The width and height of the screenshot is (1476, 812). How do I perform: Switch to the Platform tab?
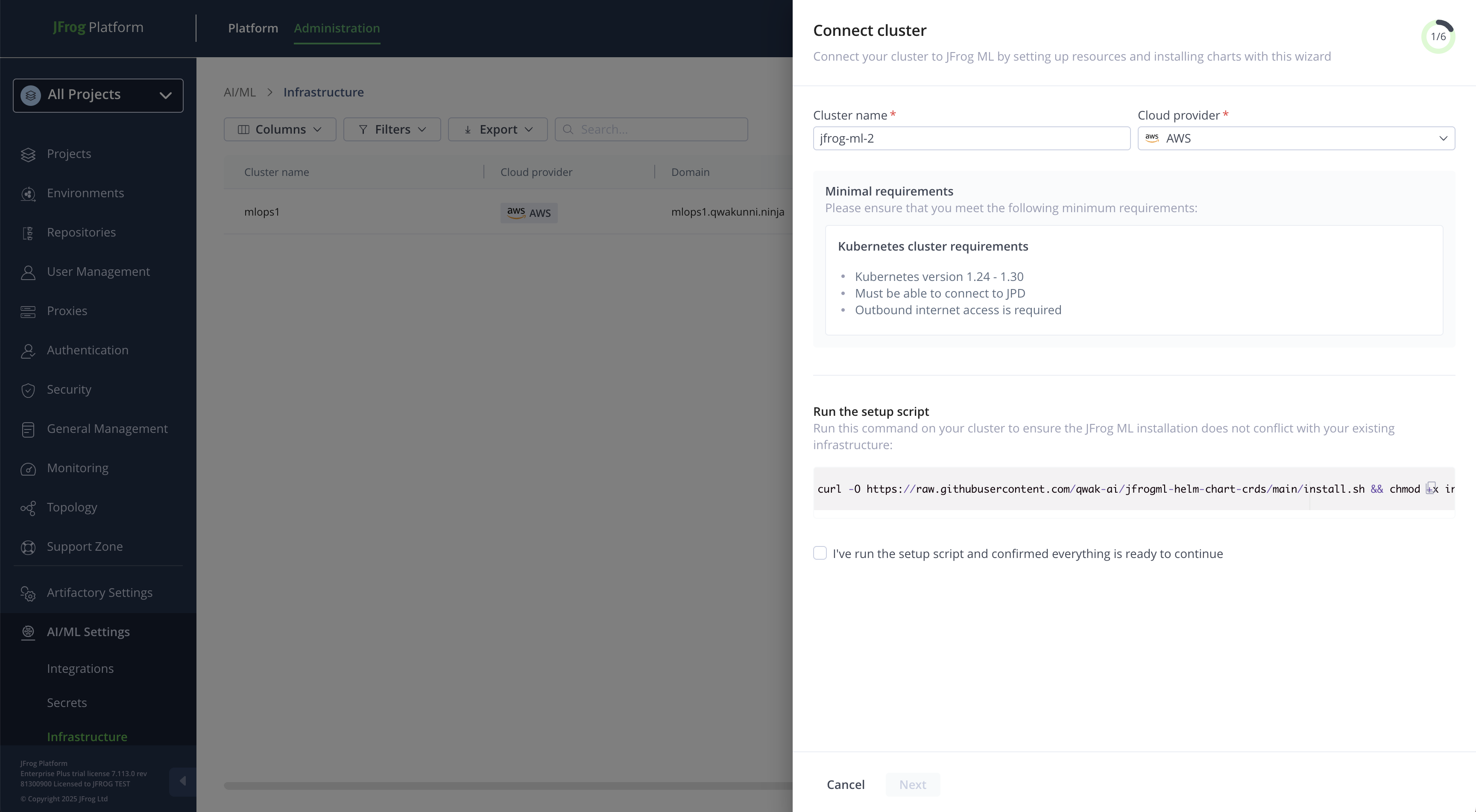[x=253, y=28]
